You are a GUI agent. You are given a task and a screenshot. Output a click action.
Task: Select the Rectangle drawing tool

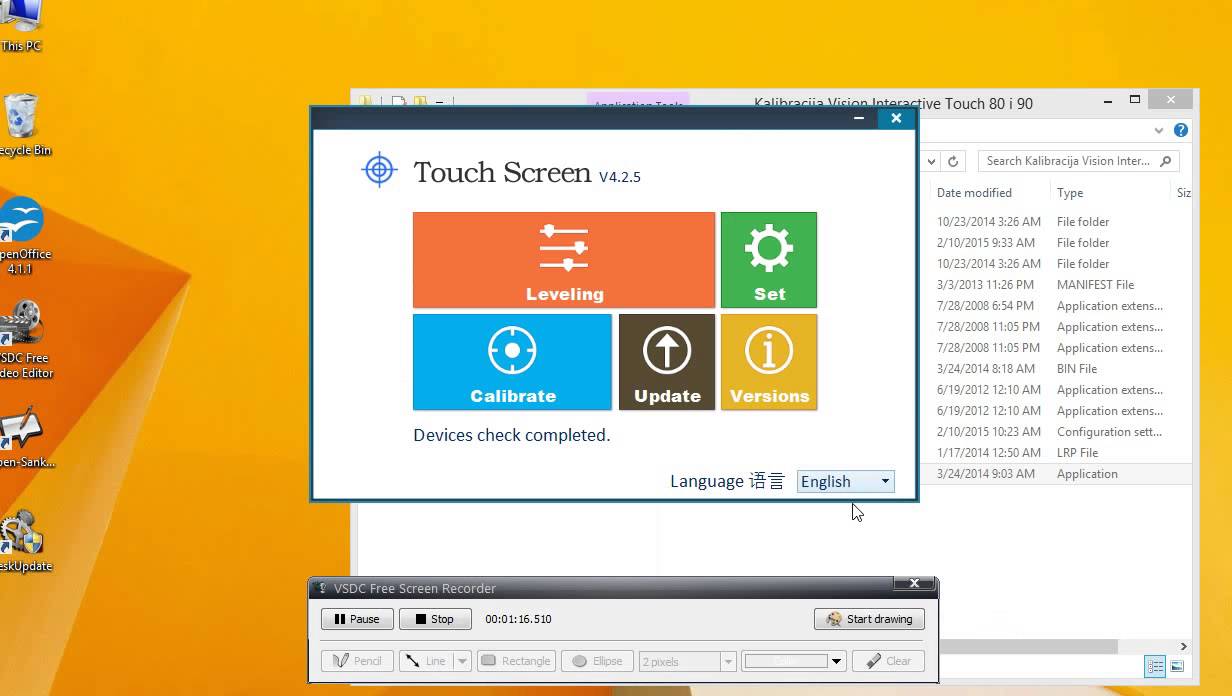coord(516,661)
